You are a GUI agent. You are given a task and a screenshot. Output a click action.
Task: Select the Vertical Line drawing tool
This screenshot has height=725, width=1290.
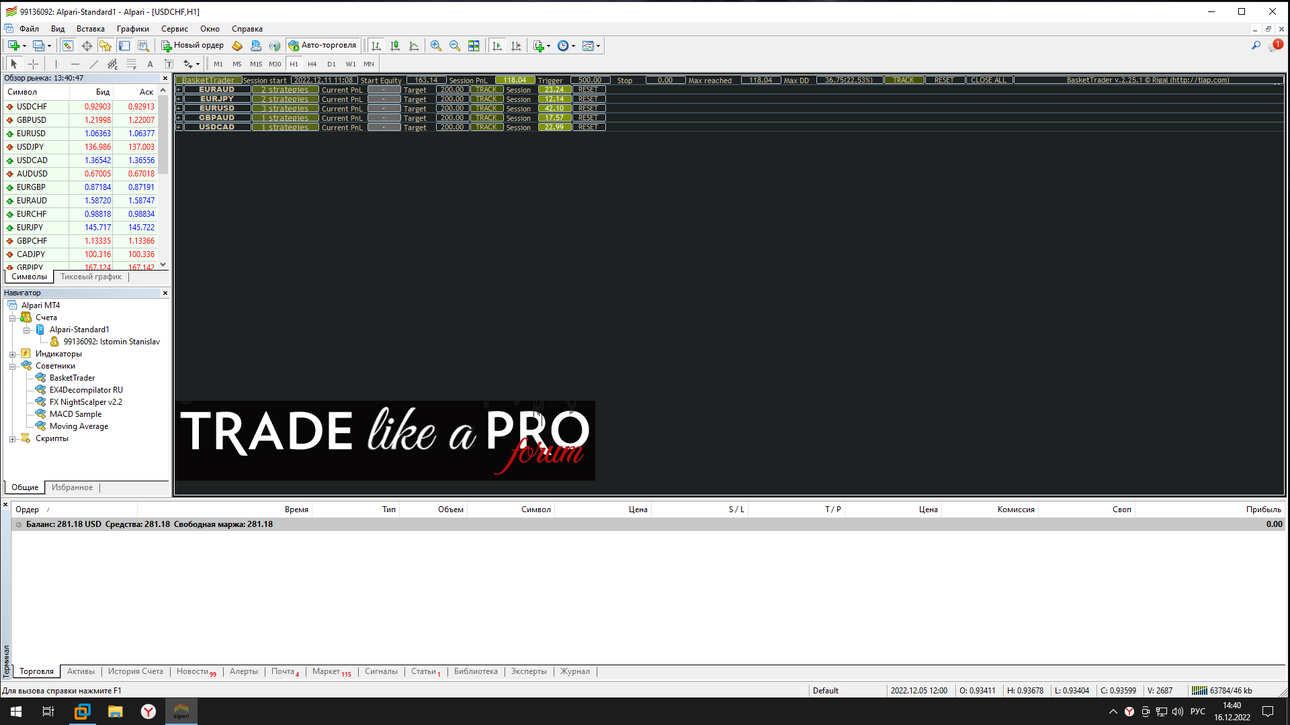click(x=56, y=64)
